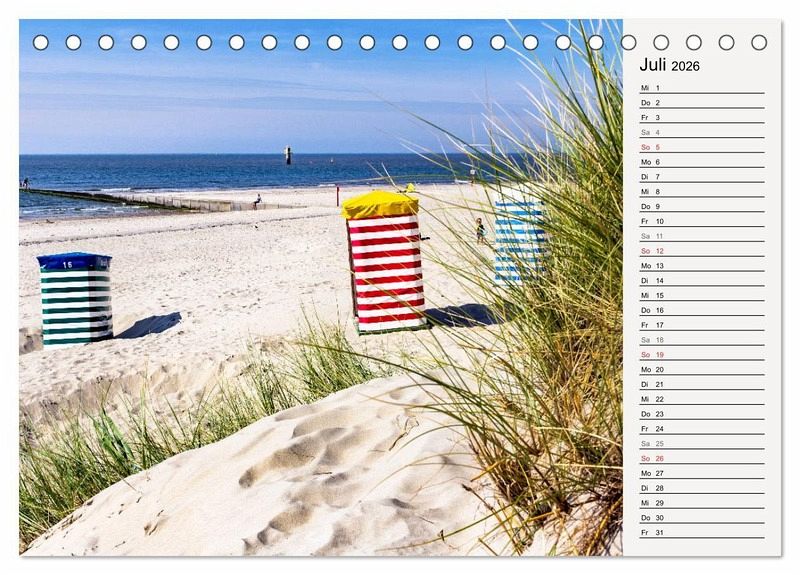Select the 'Mo 20' calendar row
Image resolution: width=800 pixels, height=575 pixels.
(x=702, y=369)
